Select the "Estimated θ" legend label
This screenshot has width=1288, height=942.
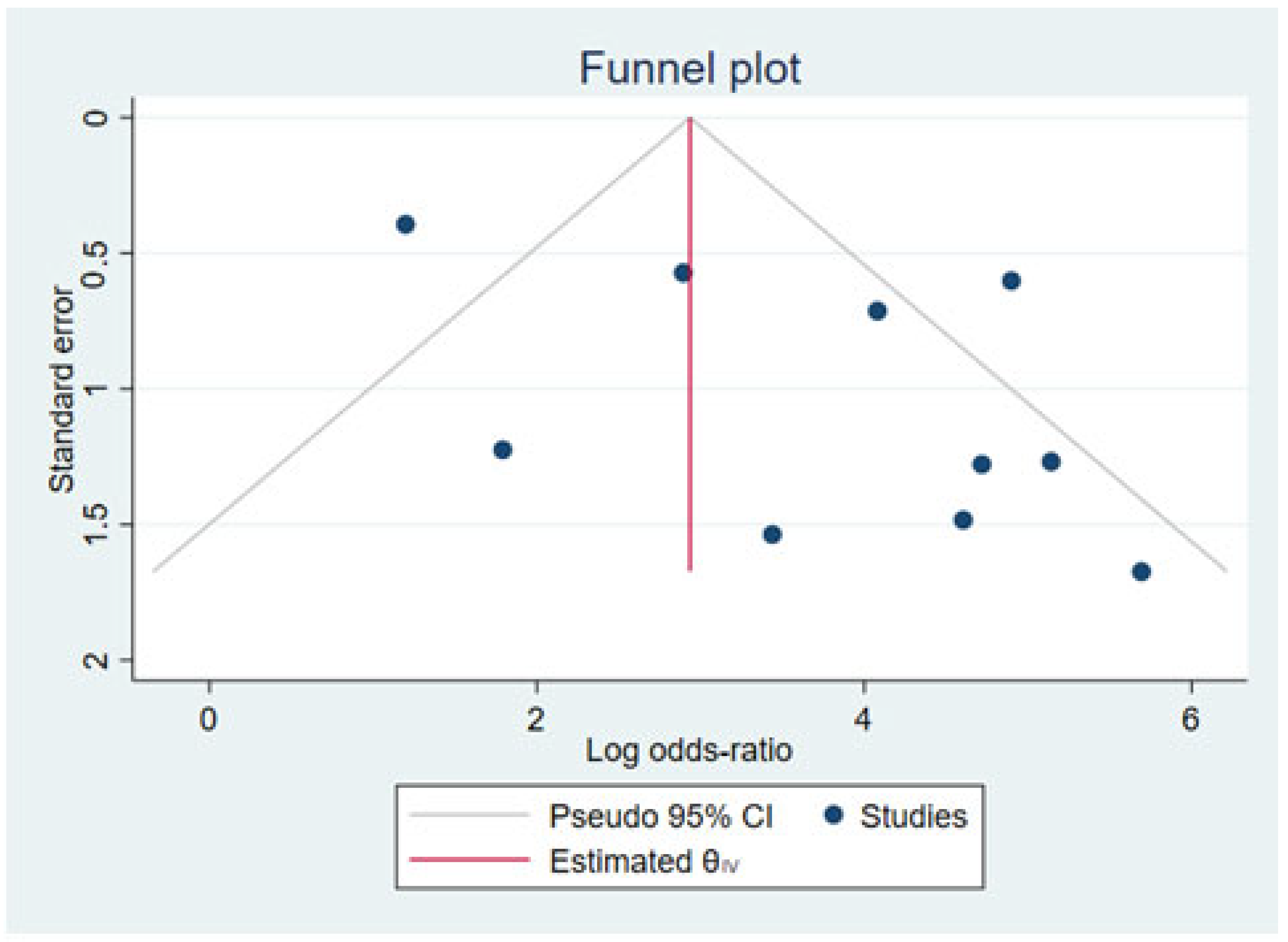coord(643,860)
